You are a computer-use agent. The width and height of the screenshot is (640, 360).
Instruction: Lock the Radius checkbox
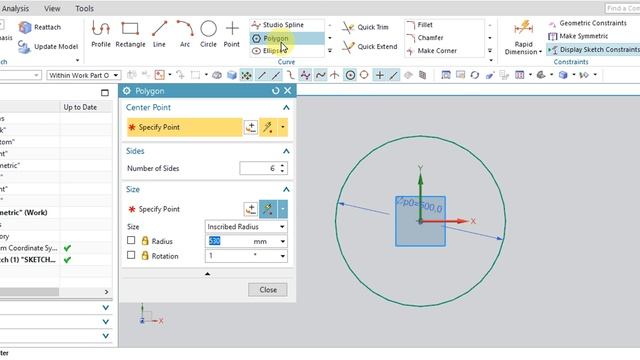[131, 240]
